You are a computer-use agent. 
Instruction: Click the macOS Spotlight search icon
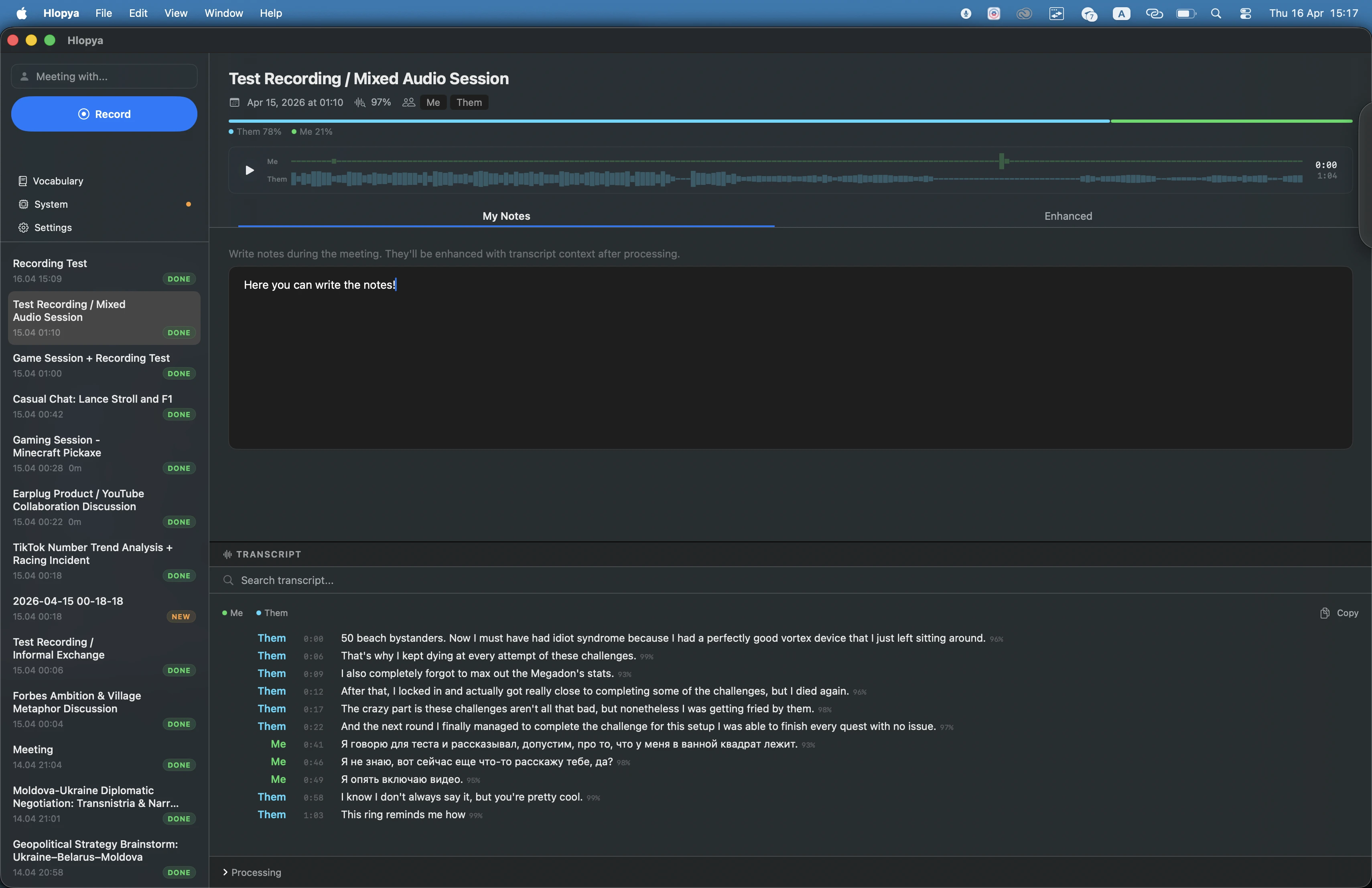(x=1216, y=13)
